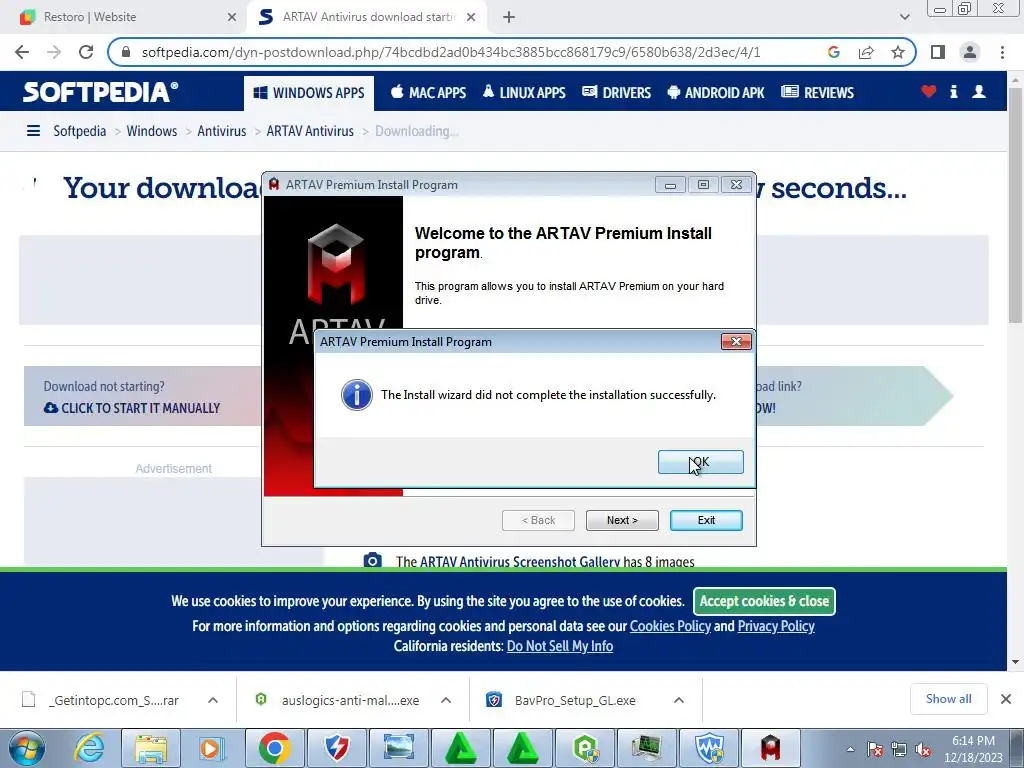Expand options for auslogics-anti-mal exe download
The image size is (1024, 768).
pos(446,700)
